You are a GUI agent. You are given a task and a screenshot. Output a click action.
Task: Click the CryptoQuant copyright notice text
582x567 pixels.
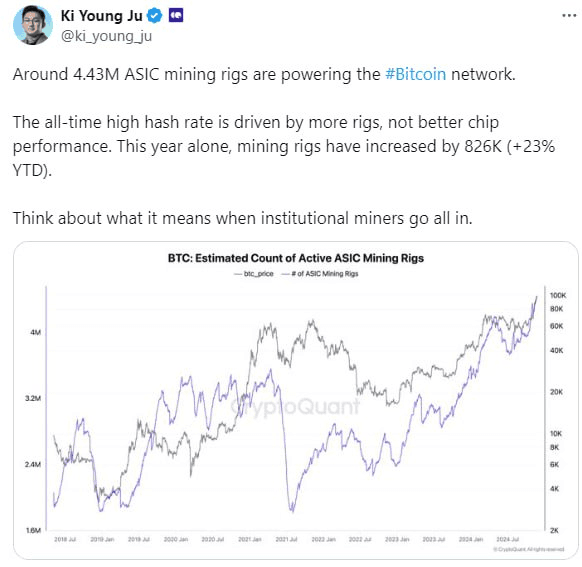pos(529,549)
